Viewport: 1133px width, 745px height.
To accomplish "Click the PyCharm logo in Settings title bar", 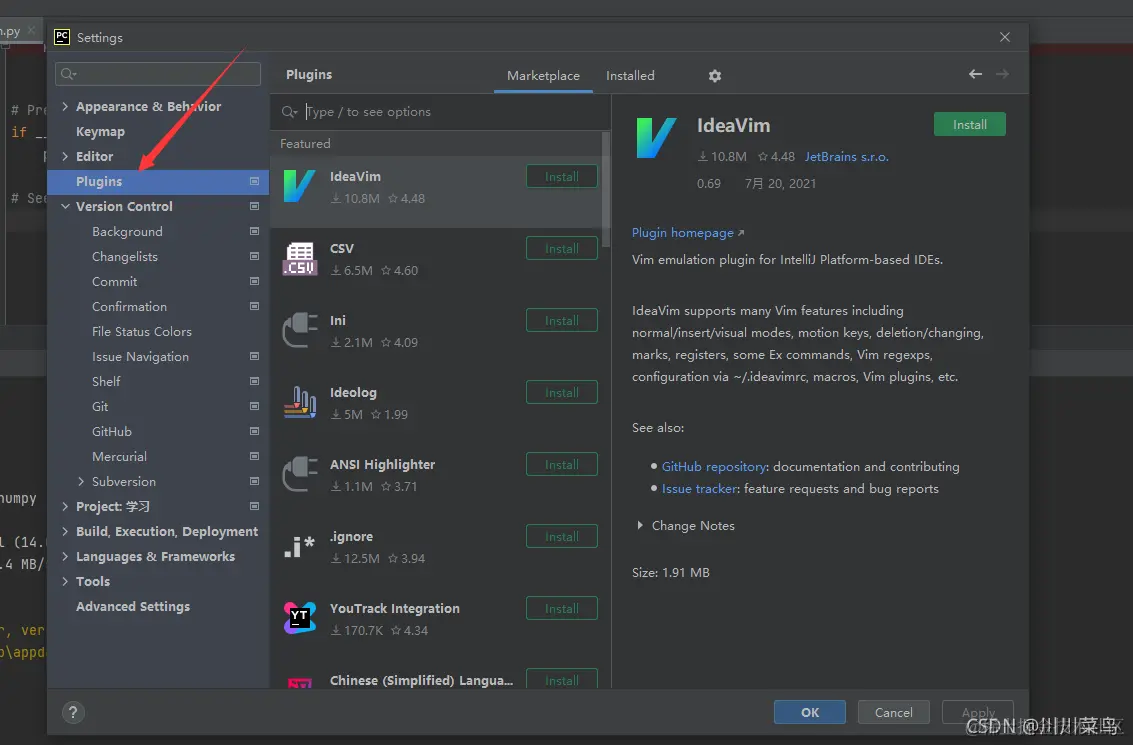I will tap(62, 37).
